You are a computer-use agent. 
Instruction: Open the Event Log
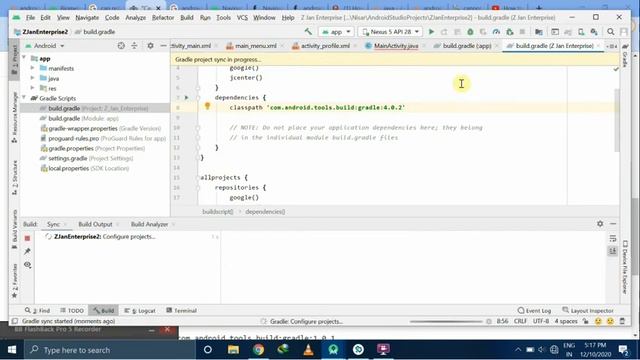tap(534, 311)
